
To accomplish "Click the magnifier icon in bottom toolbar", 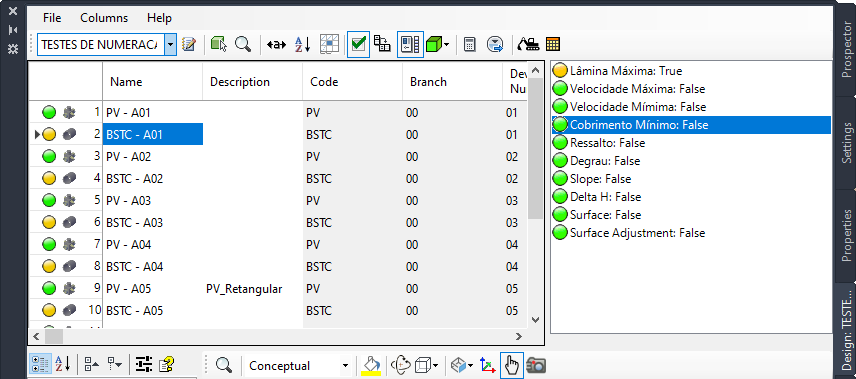I will (223, 364).
